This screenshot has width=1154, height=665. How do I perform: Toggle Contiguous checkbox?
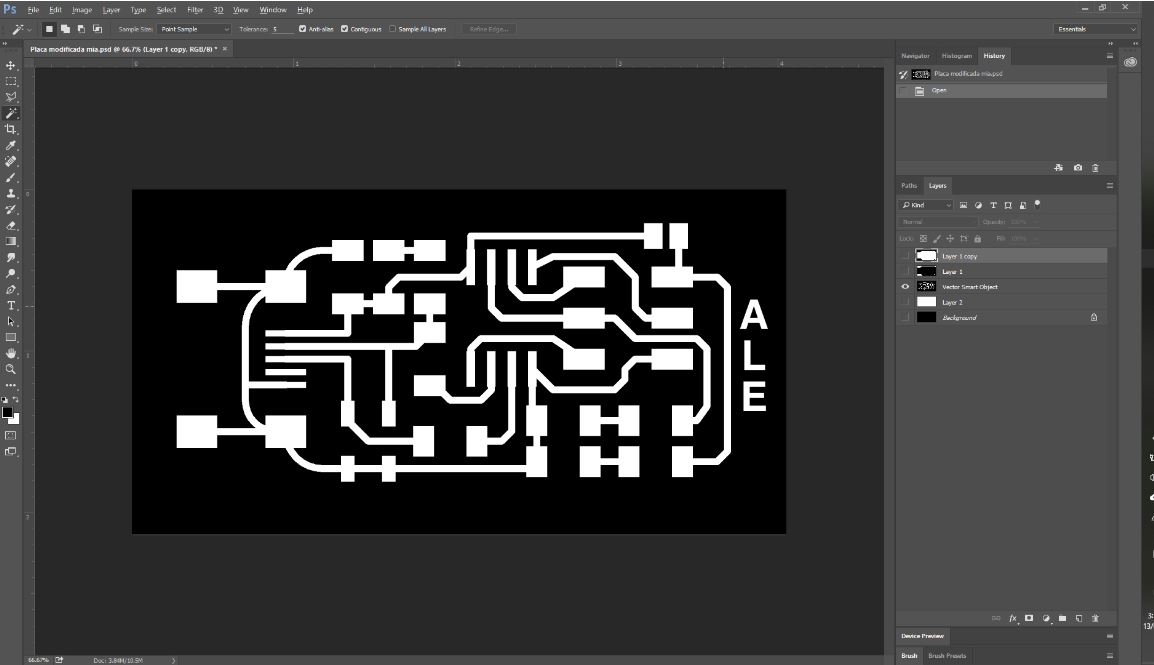pos(344,29)
